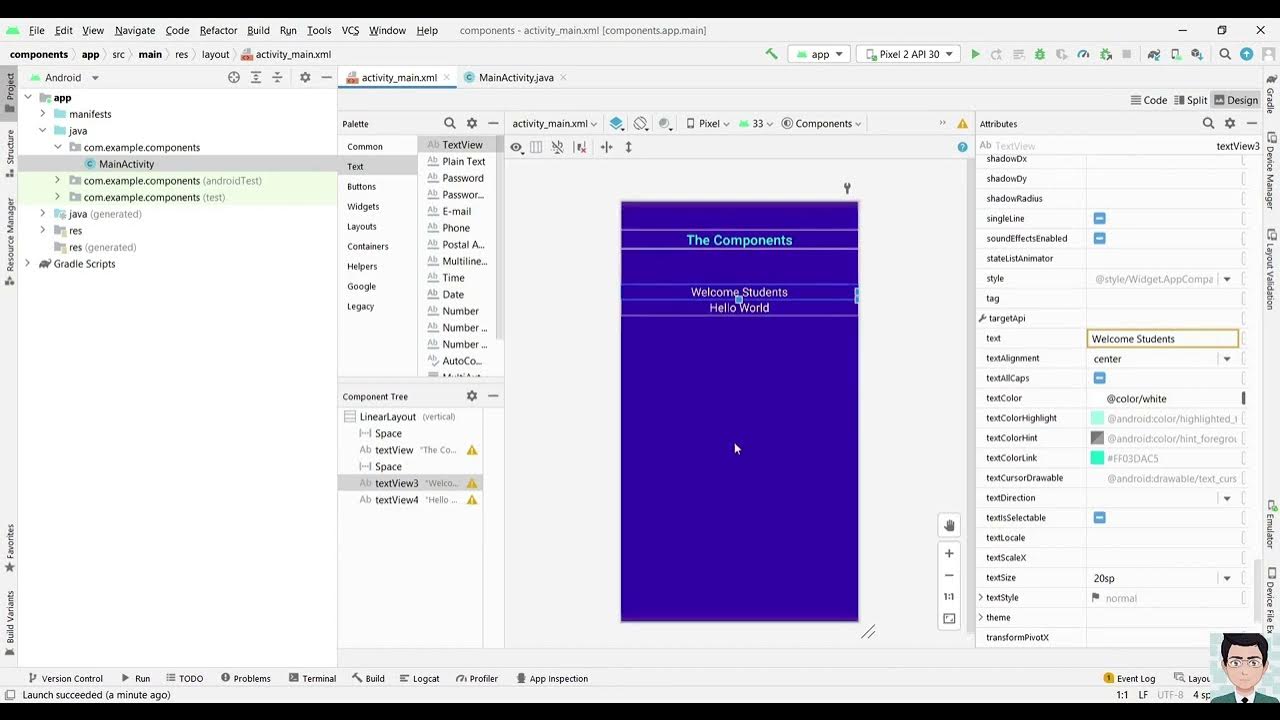Open the textSize 20sp dropdown arrow
This screenshot has width=1280, height=720.
click(x=1227, y=578)
